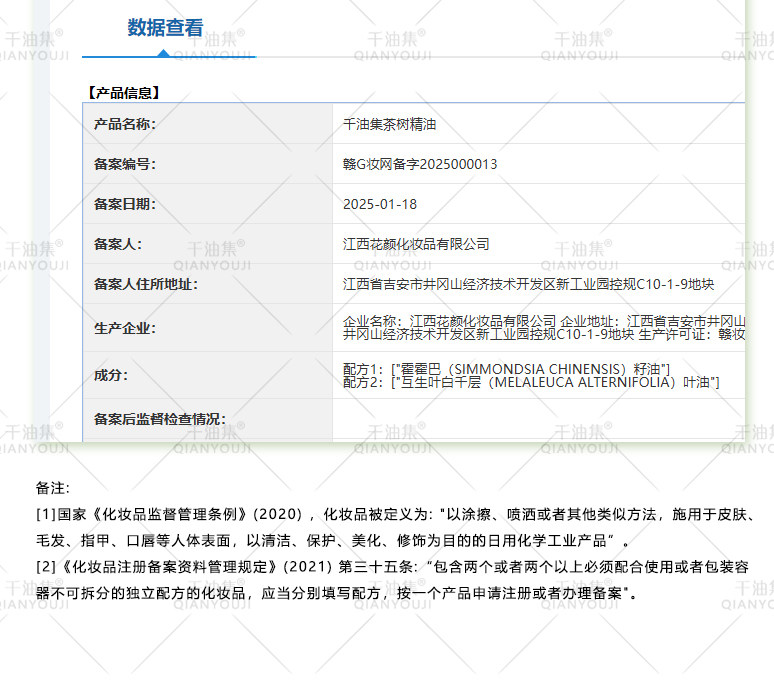Click the 备案编号 label cell
This screenshot has width=774, height=688.
pyautogui.click(x=208, y=164)
